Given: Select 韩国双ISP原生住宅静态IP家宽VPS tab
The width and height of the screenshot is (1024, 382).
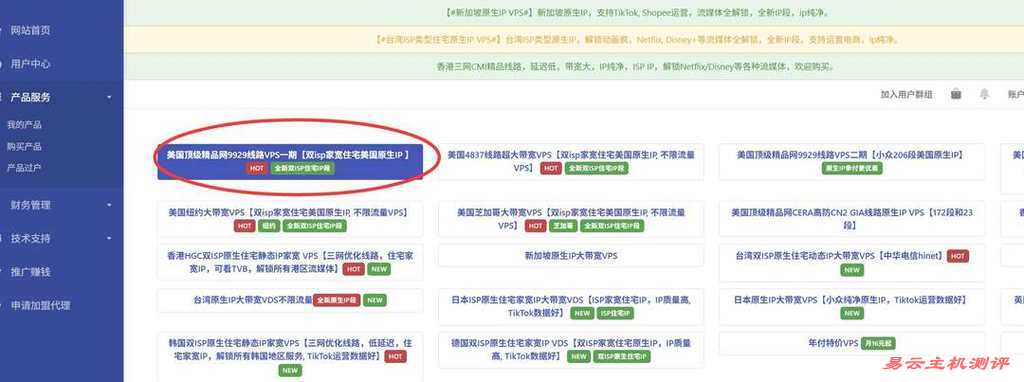Looking at the screenshot, I should click(x=290, y=357).
